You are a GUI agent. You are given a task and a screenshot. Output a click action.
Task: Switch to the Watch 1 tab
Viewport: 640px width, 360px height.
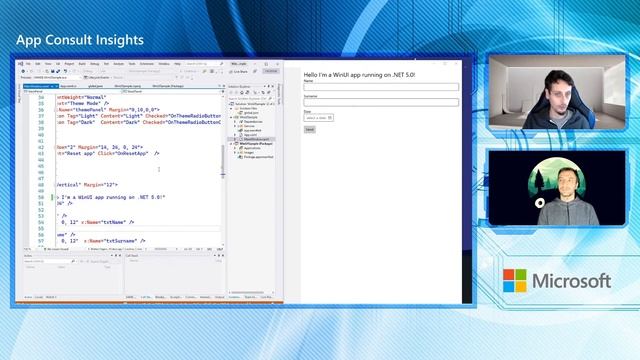51,297
